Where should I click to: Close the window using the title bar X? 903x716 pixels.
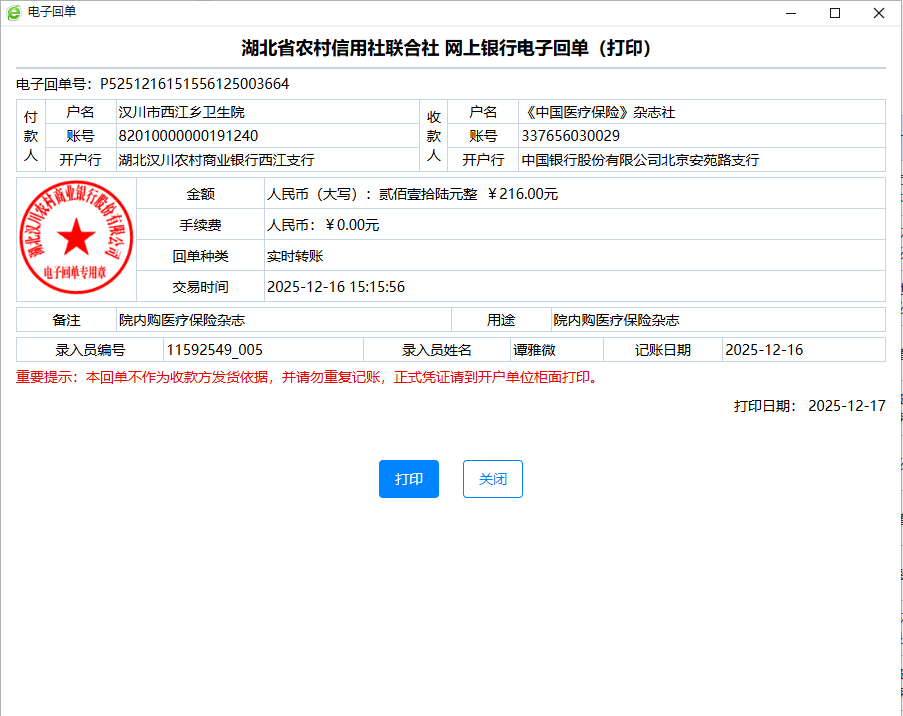click(879, 13)
